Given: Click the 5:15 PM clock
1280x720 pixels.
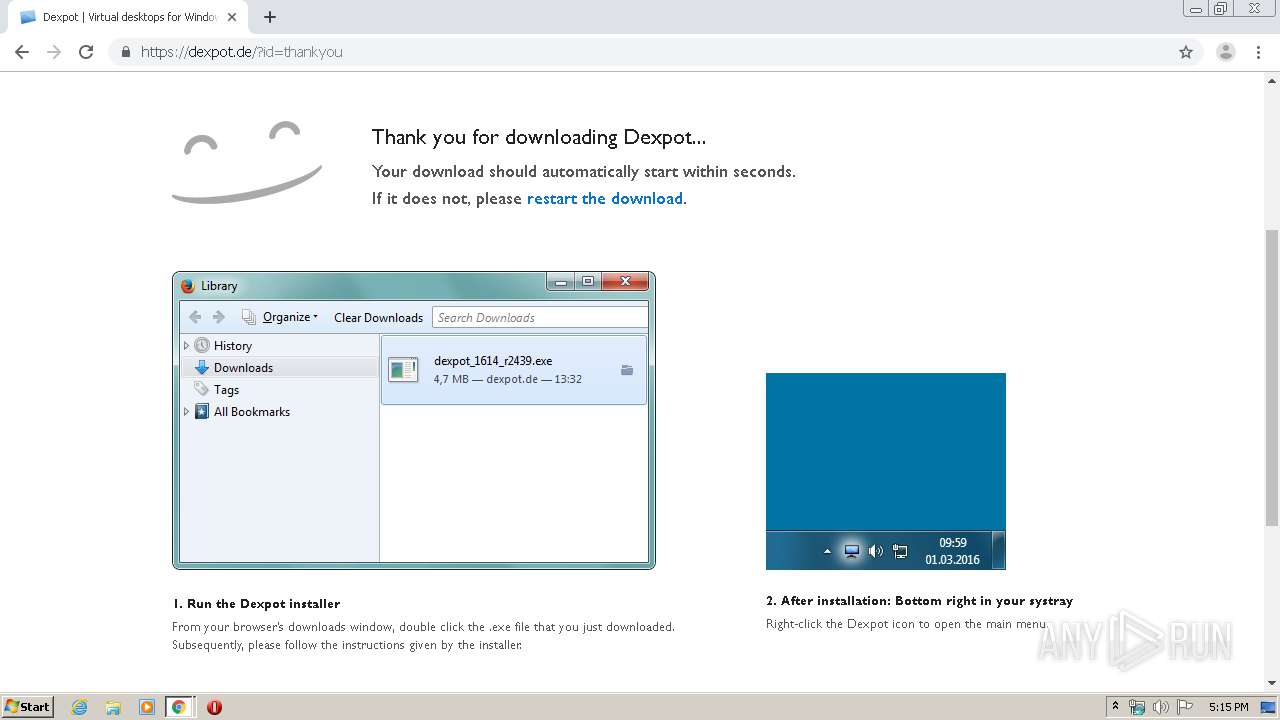Looking at the screenshot, I should click(1228, 707).
